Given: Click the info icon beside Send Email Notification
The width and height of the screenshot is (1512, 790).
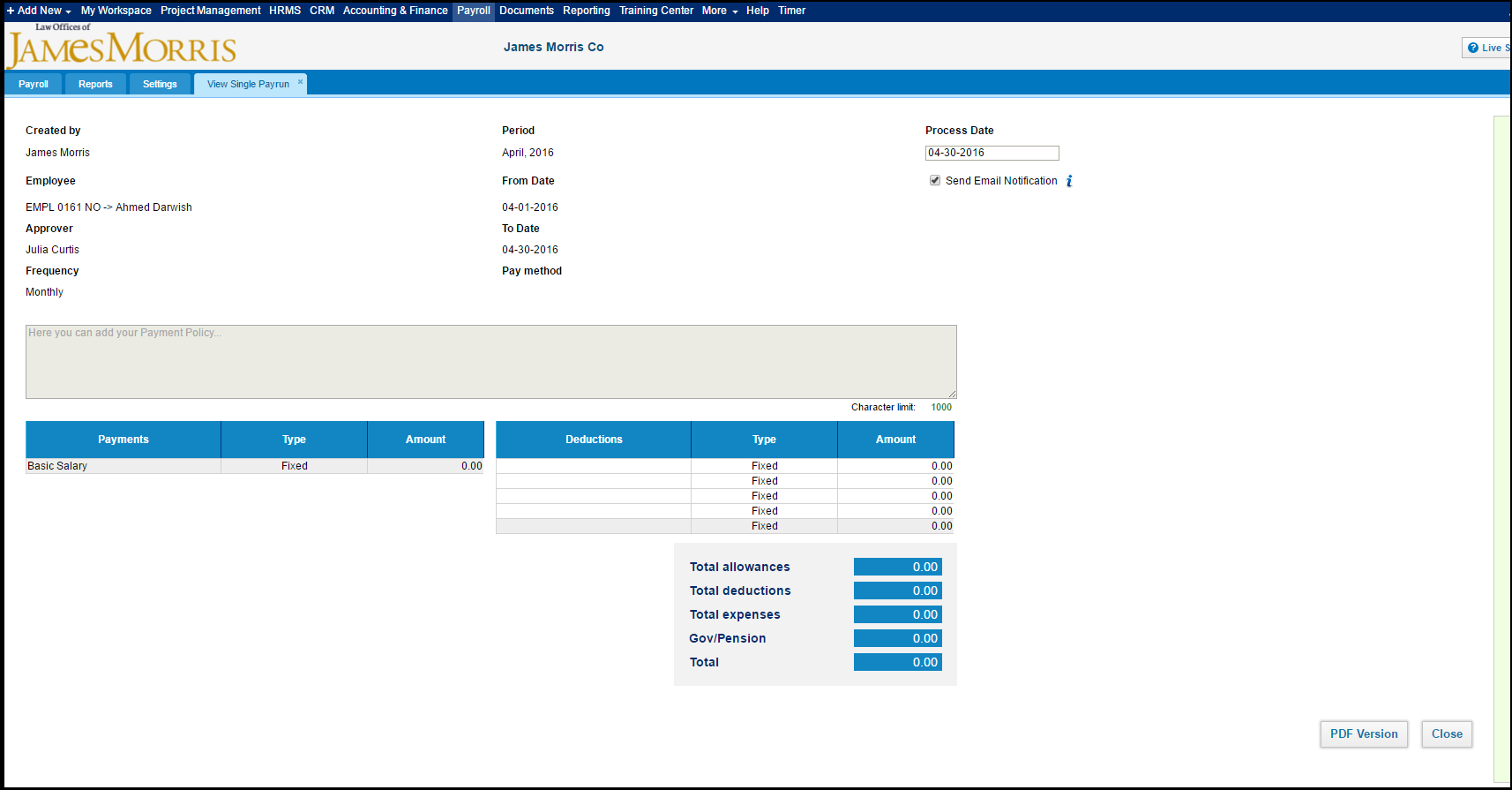Looking at the screenshot, I should click(x=1069, y=181).
